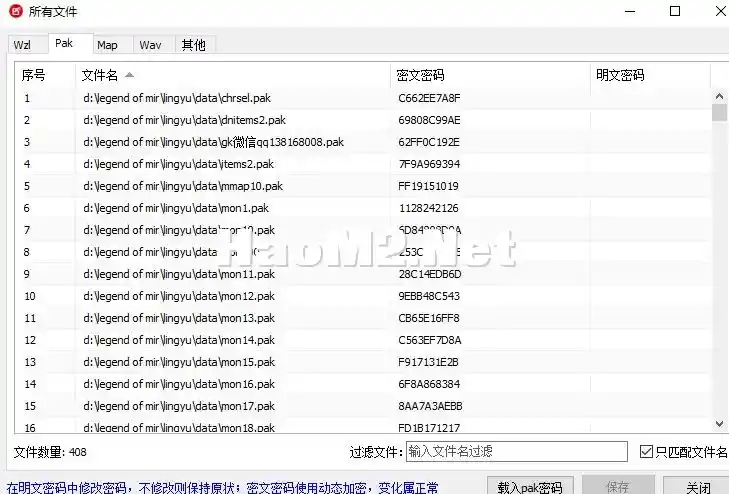Image resolution: width=729 pixels, height=494 pixels.
Task: Click the cipher password 7F9A969394
Action: click(x=429, y=164)
